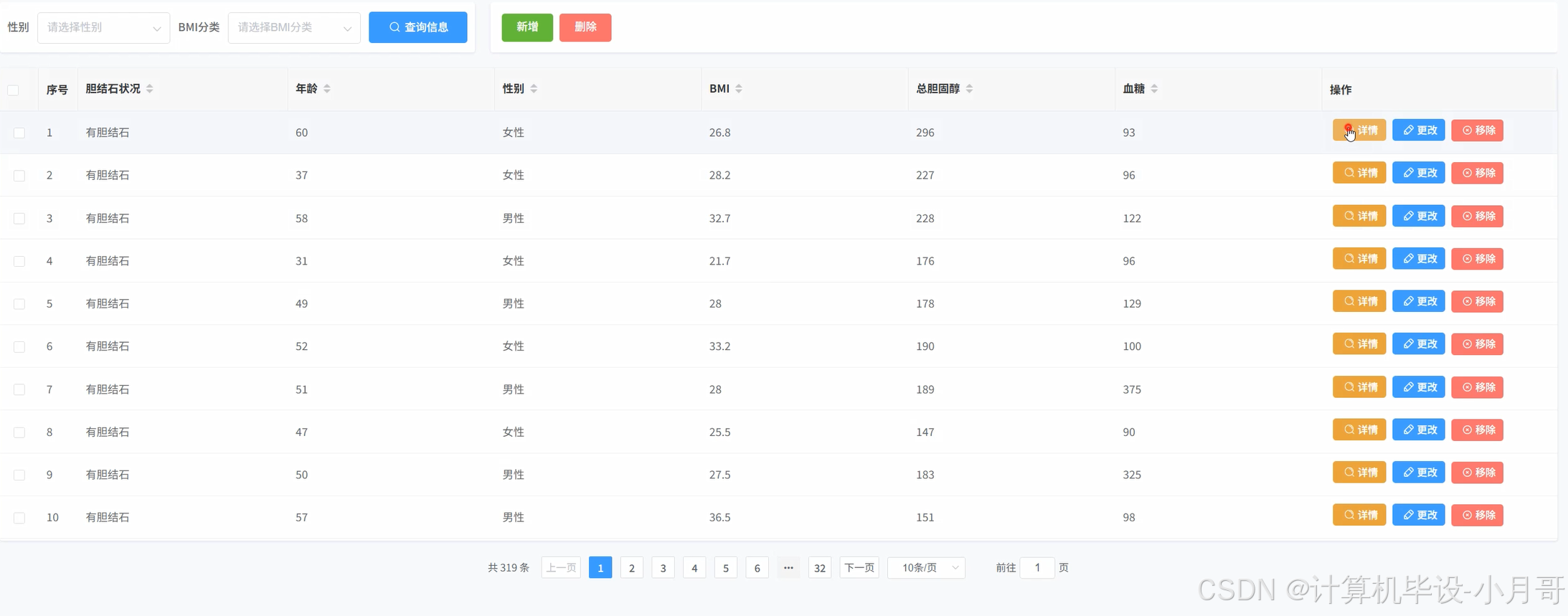Click the green 新增 button
This screenshot has width=1568, height=616.
[527, 27]
